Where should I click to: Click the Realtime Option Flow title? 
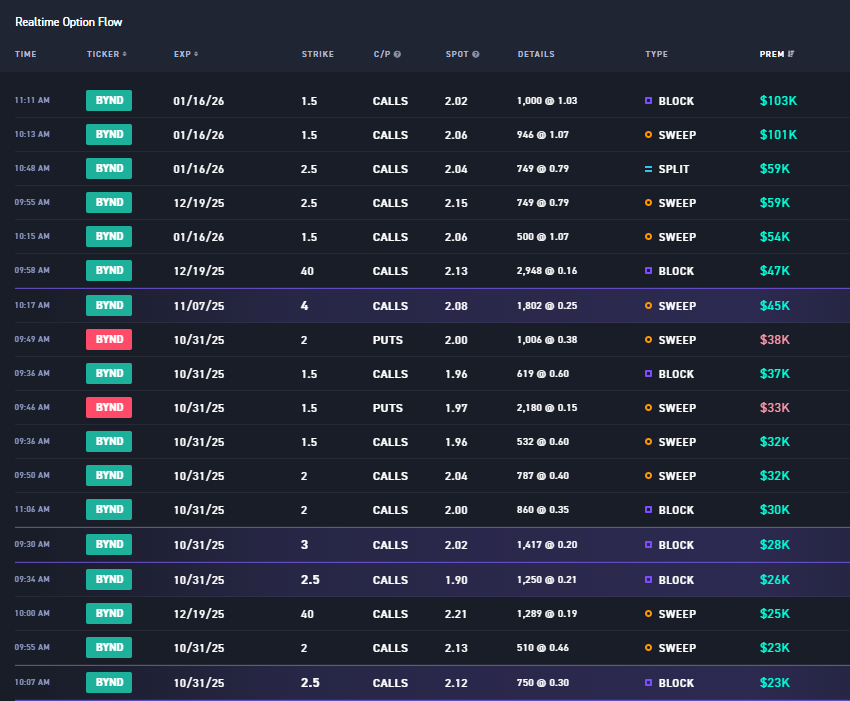(x=69, y=22)
